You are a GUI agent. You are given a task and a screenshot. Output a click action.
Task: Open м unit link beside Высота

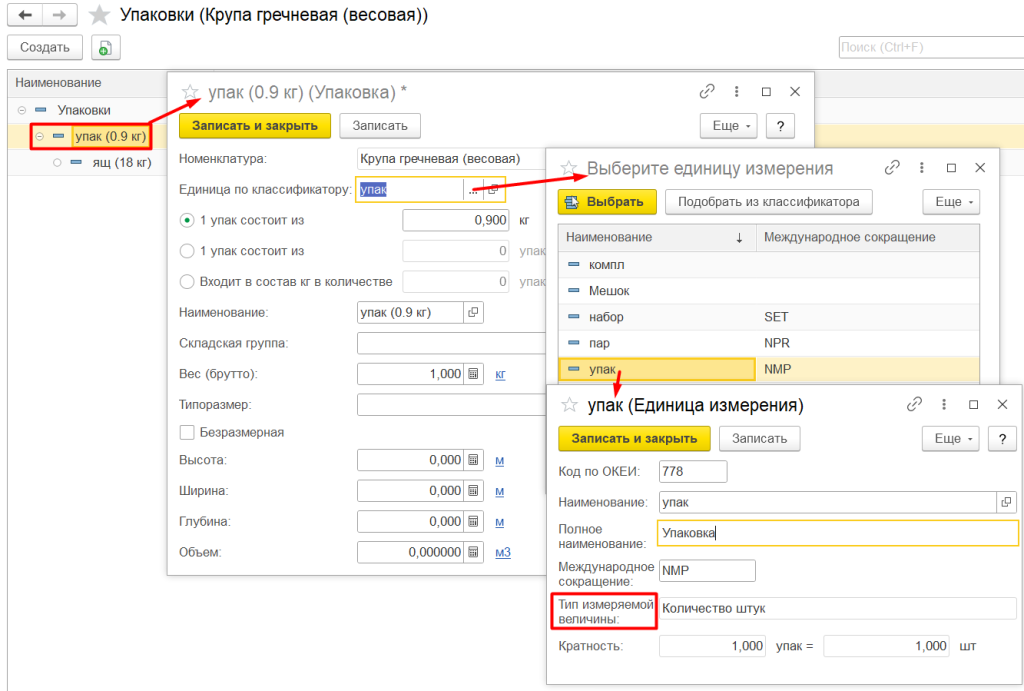tap(500, 460)
